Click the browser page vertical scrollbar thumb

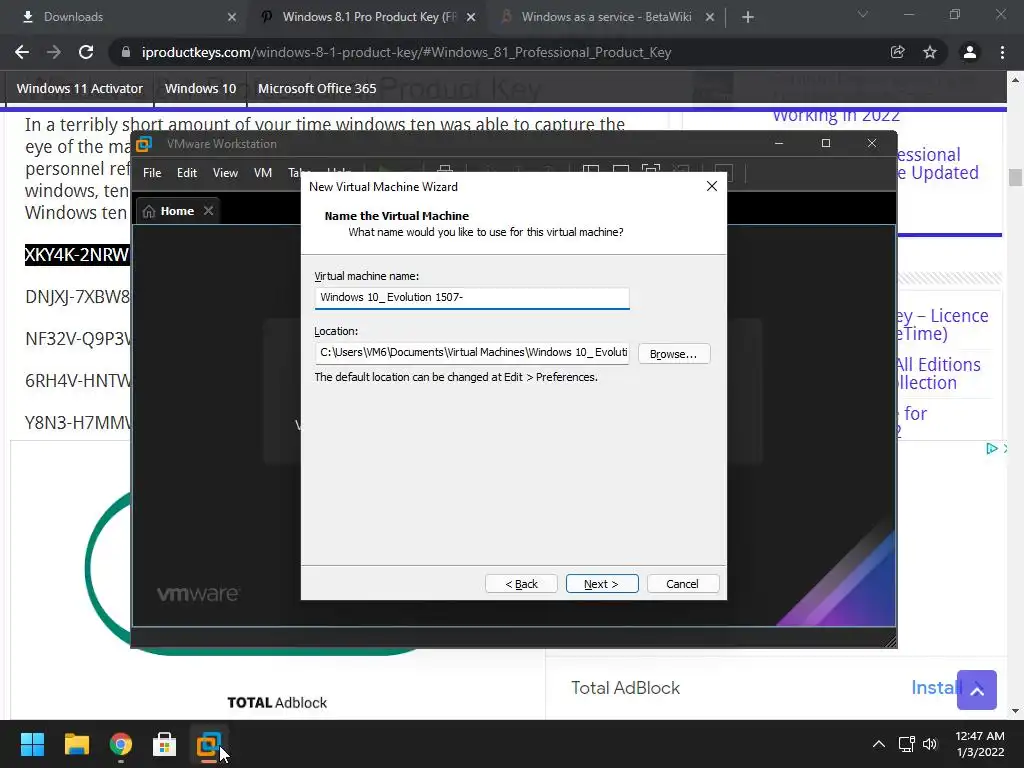pos(1015,177)
